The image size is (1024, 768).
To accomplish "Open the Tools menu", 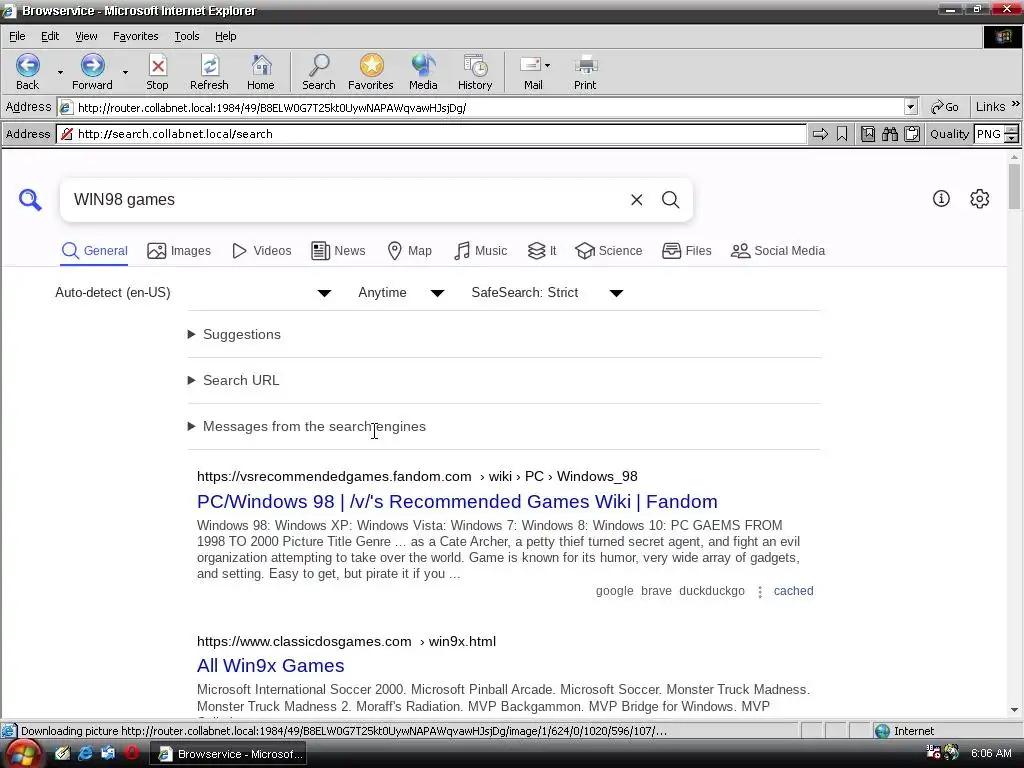I will coord(187,36).
